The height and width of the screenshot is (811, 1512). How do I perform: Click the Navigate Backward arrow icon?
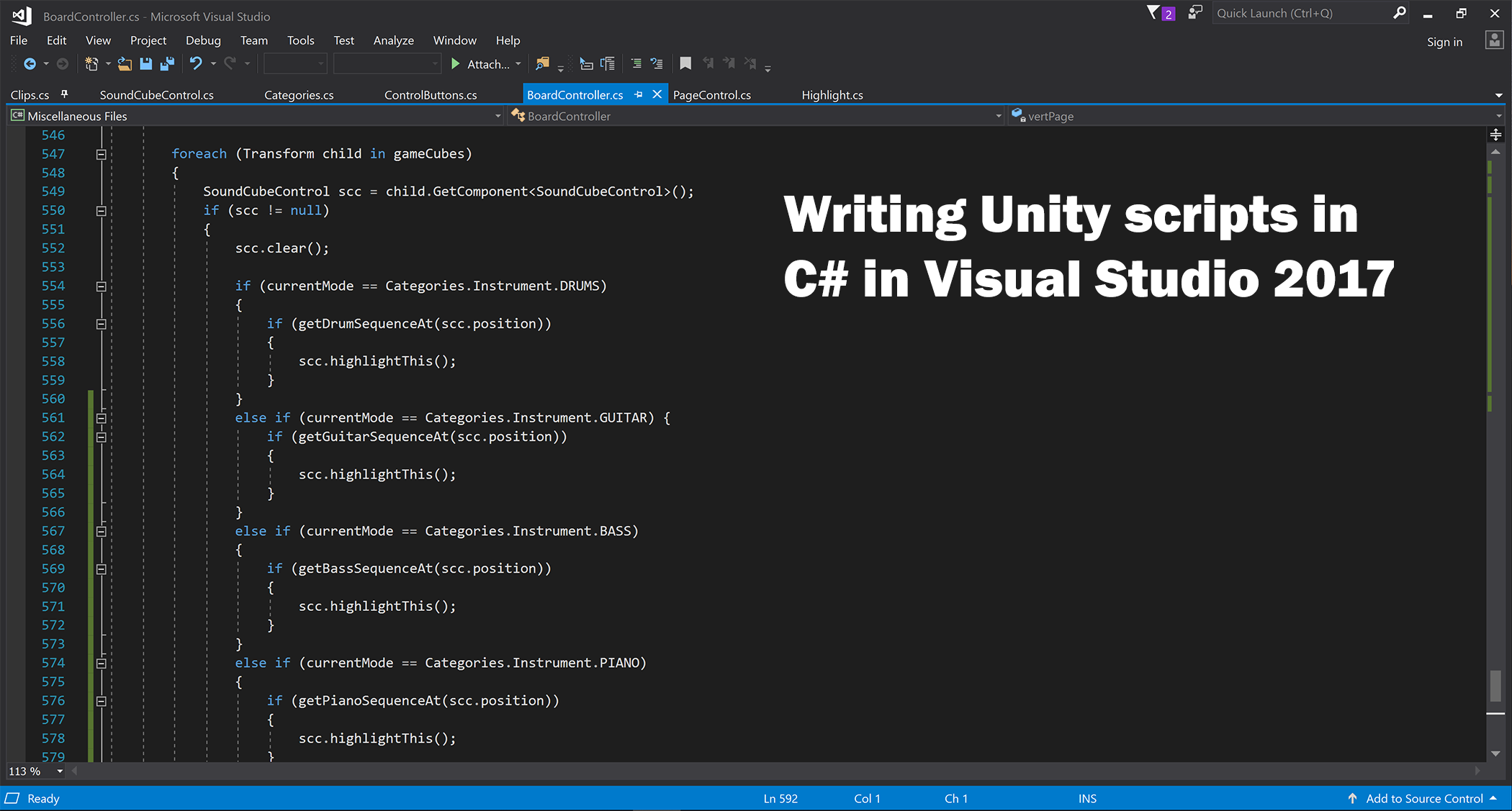point(30,64)
